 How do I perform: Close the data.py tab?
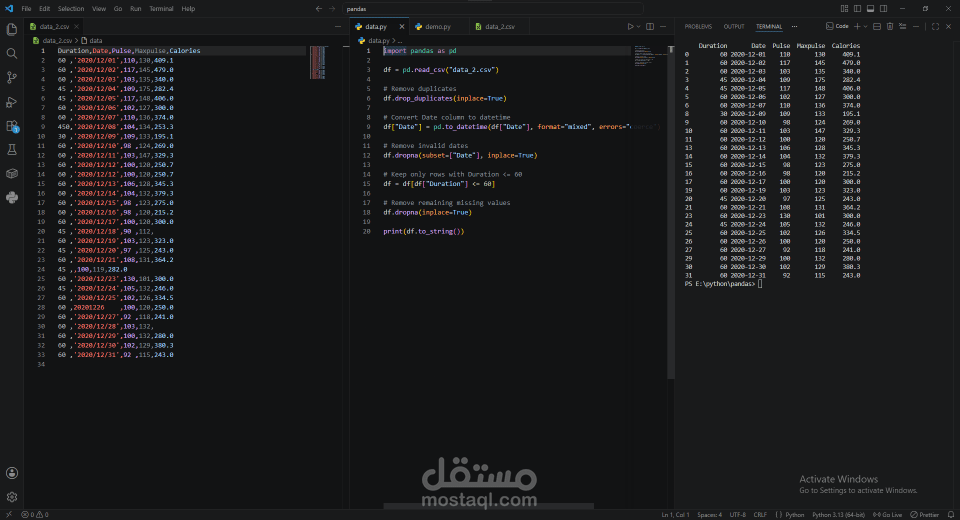point(402,26)
